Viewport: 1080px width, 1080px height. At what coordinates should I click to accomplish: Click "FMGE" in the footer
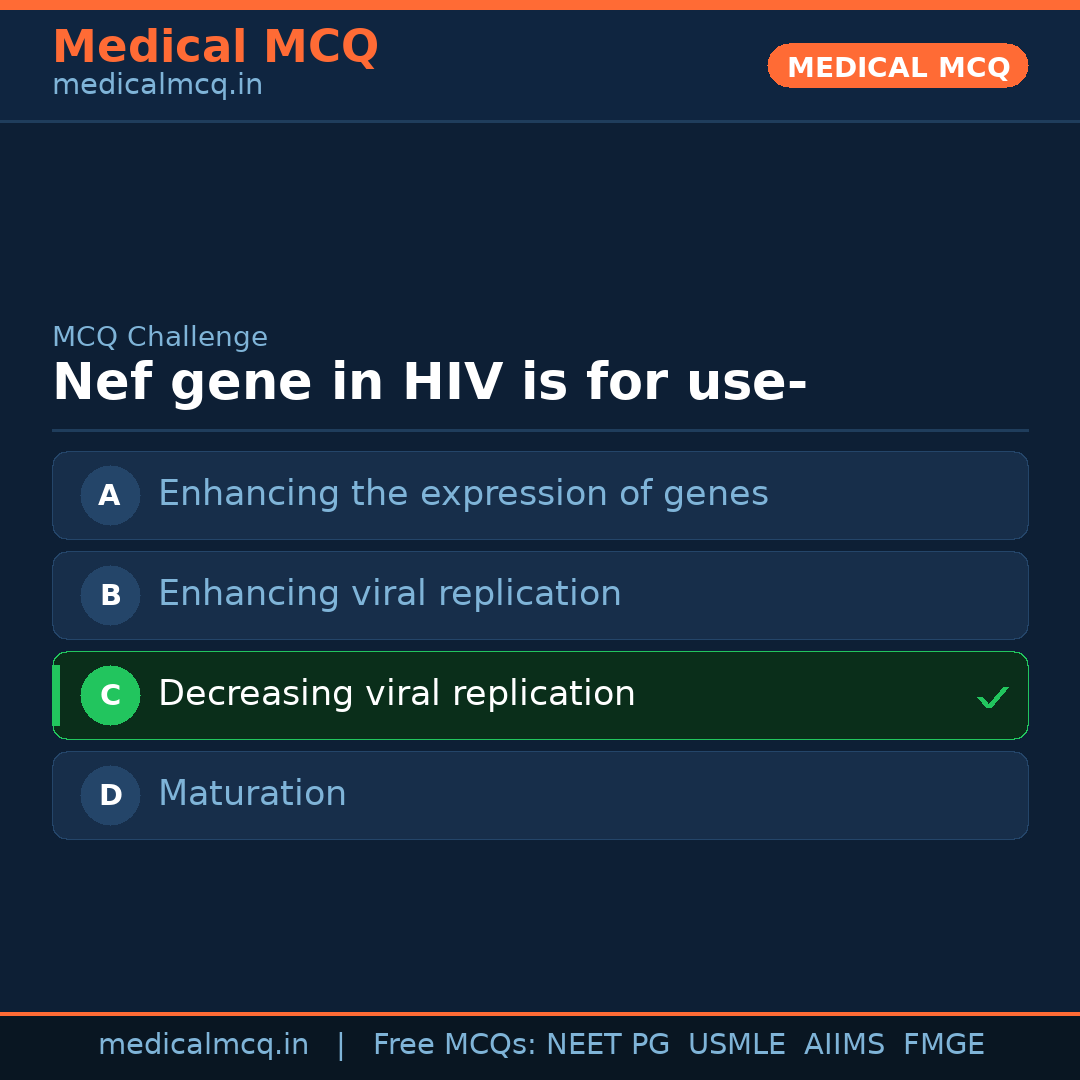point(943,1045)
